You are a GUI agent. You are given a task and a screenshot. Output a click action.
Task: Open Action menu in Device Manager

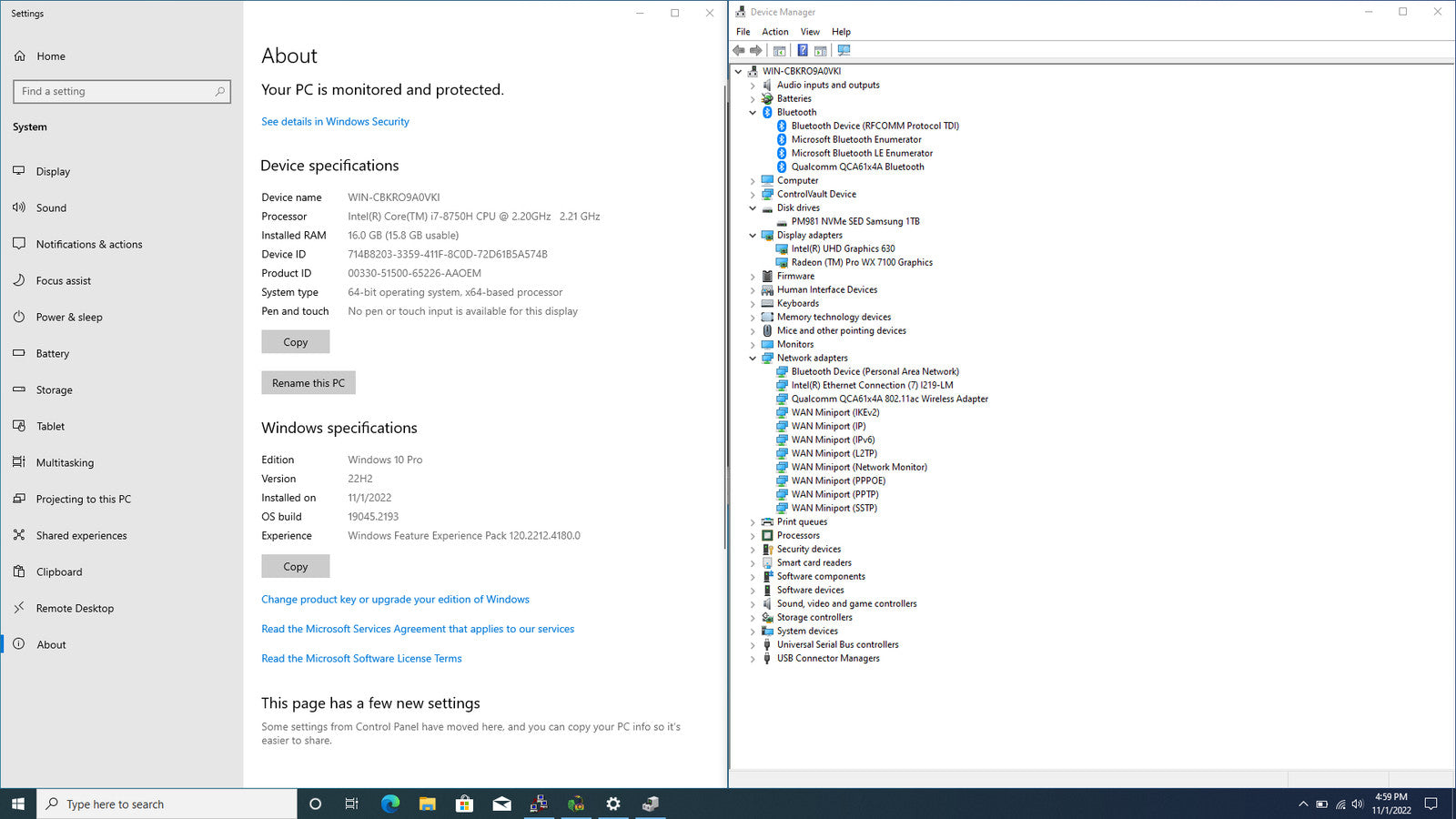pos(775,32)
